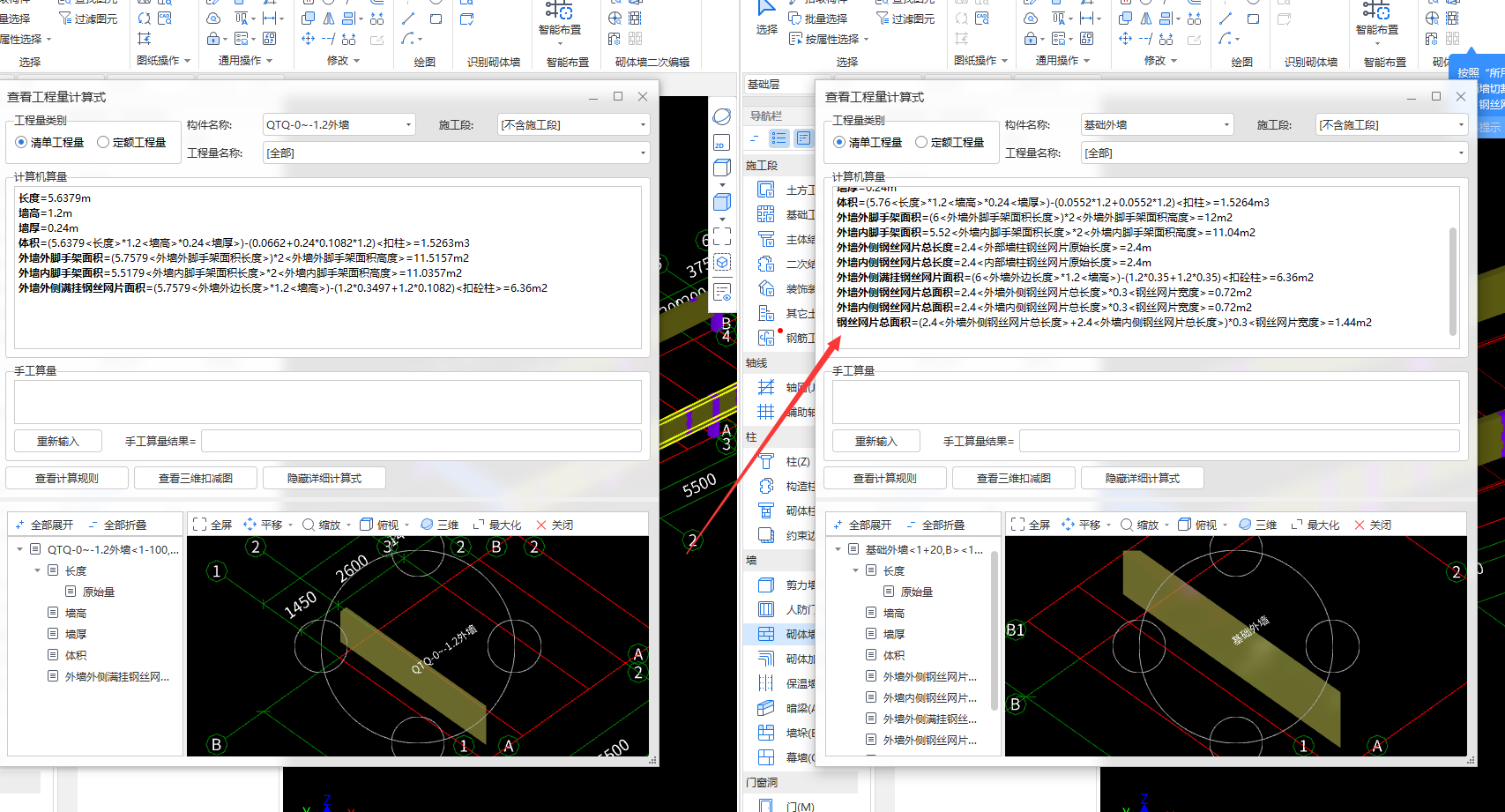
Task: Click the move cross-arrows icon in left ribbon
Action: point(308,39)
